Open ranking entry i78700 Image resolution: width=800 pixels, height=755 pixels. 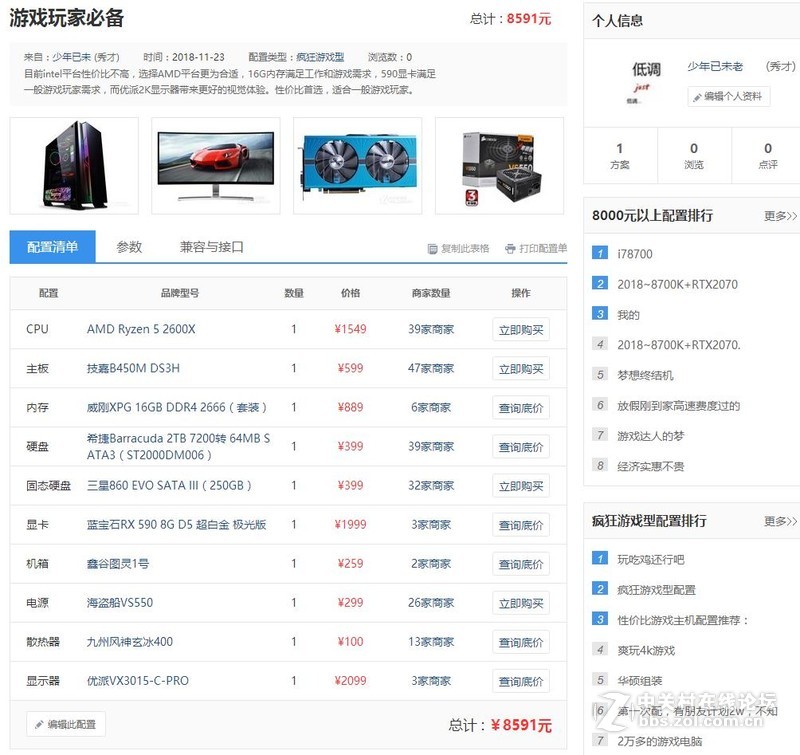click(x=635, y=254)
